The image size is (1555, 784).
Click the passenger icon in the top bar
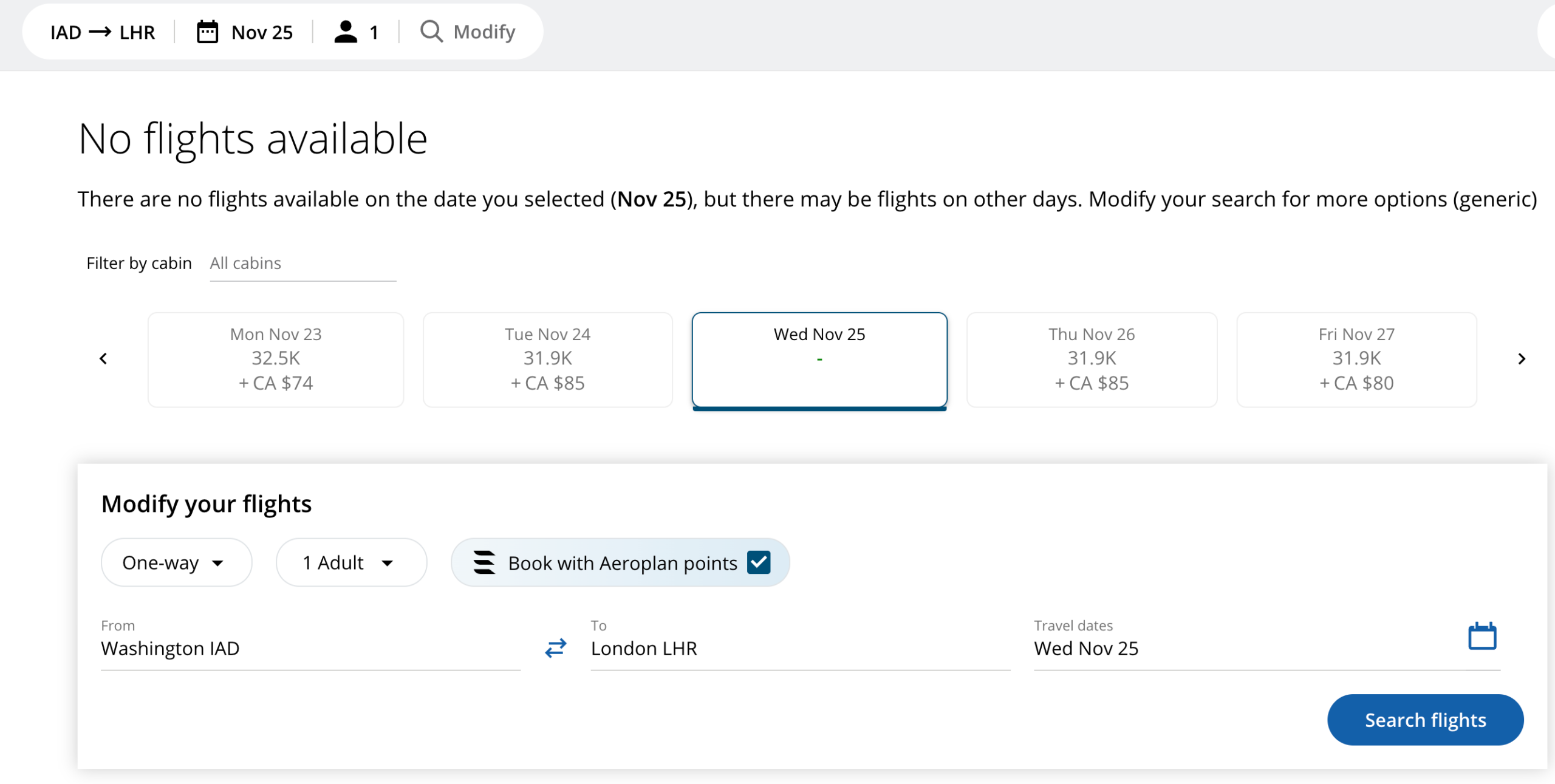click(x=346, y=32)
